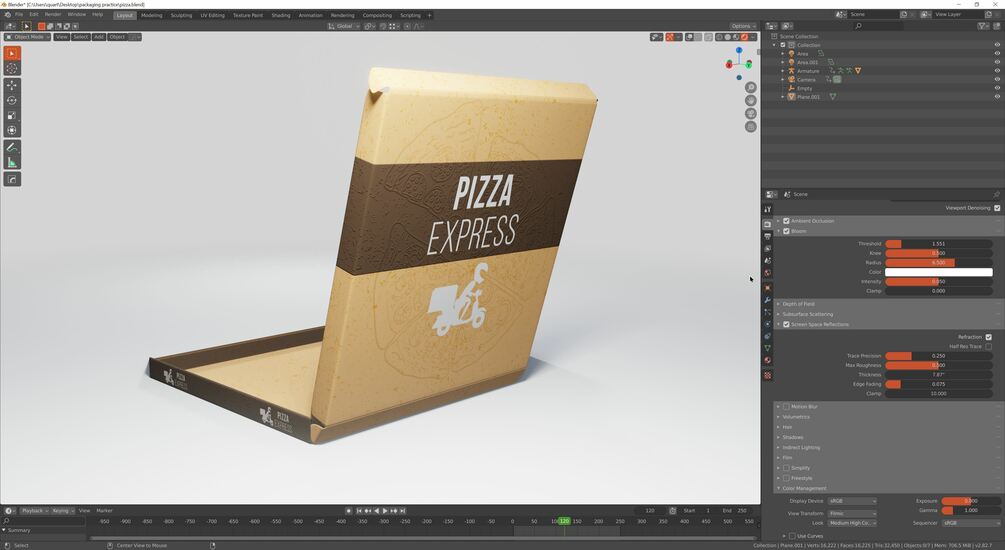Click the zoom viewport gizmo icon
The height and width of the screenshot is (550, 1005).
point(751,87)
